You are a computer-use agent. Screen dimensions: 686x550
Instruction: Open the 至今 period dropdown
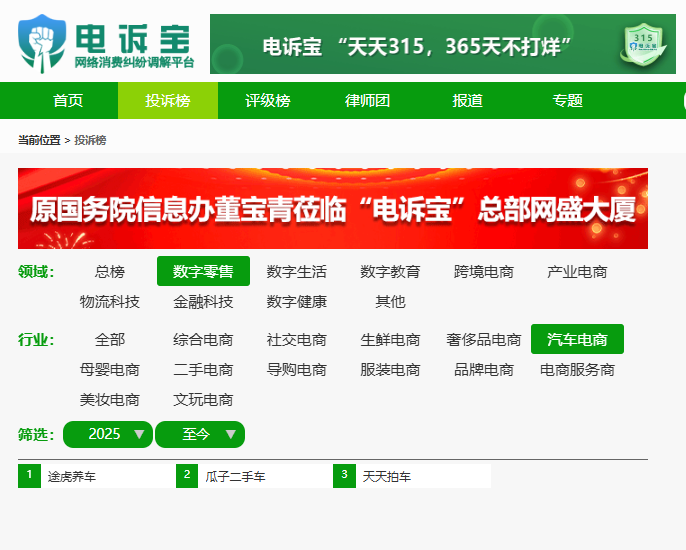click(200, 434)
